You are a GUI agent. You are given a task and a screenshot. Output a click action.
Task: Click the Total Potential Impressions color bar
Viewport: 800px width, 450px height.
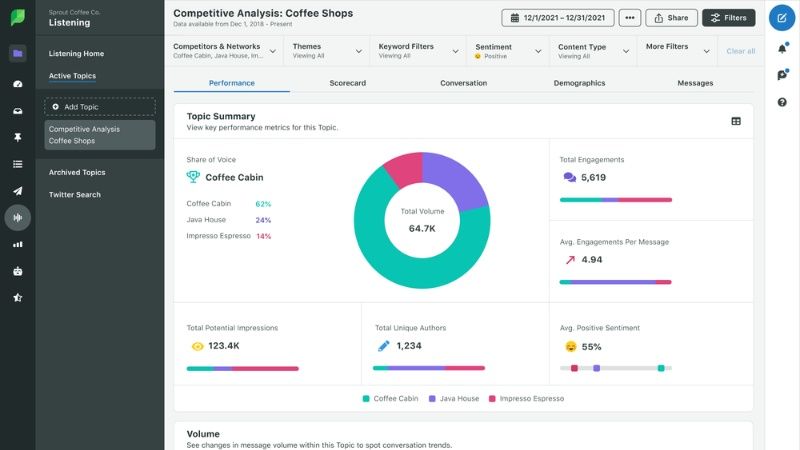tap(243, 368)
